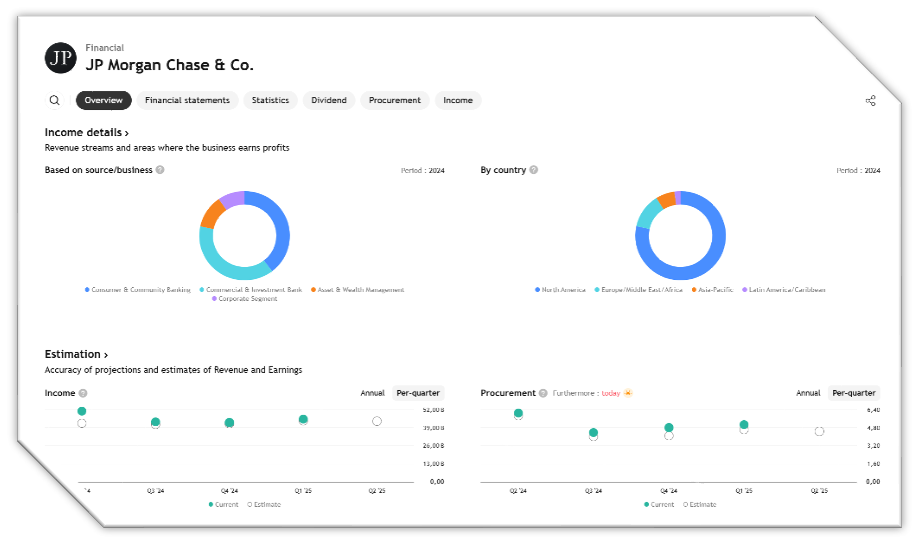Click Procurement current point for Q1 '25

(x=744, y=425)
